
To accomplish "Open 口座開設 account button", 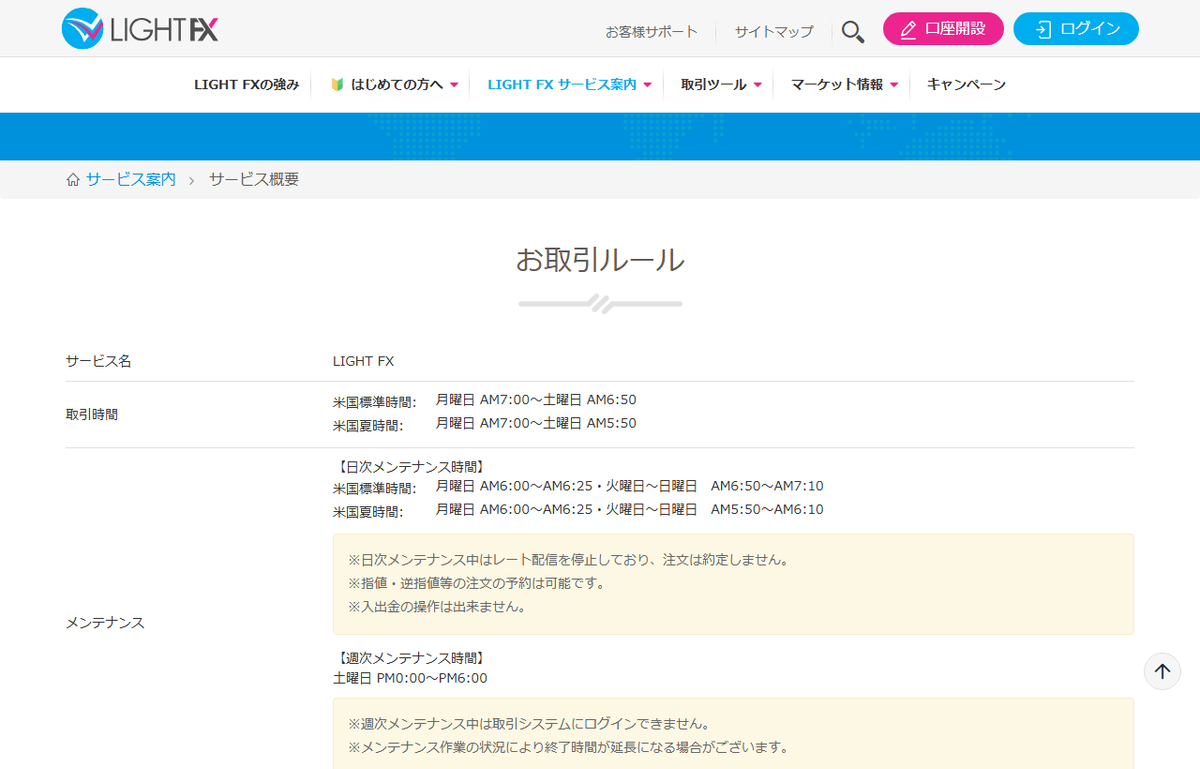I will [x=943, y=29].
